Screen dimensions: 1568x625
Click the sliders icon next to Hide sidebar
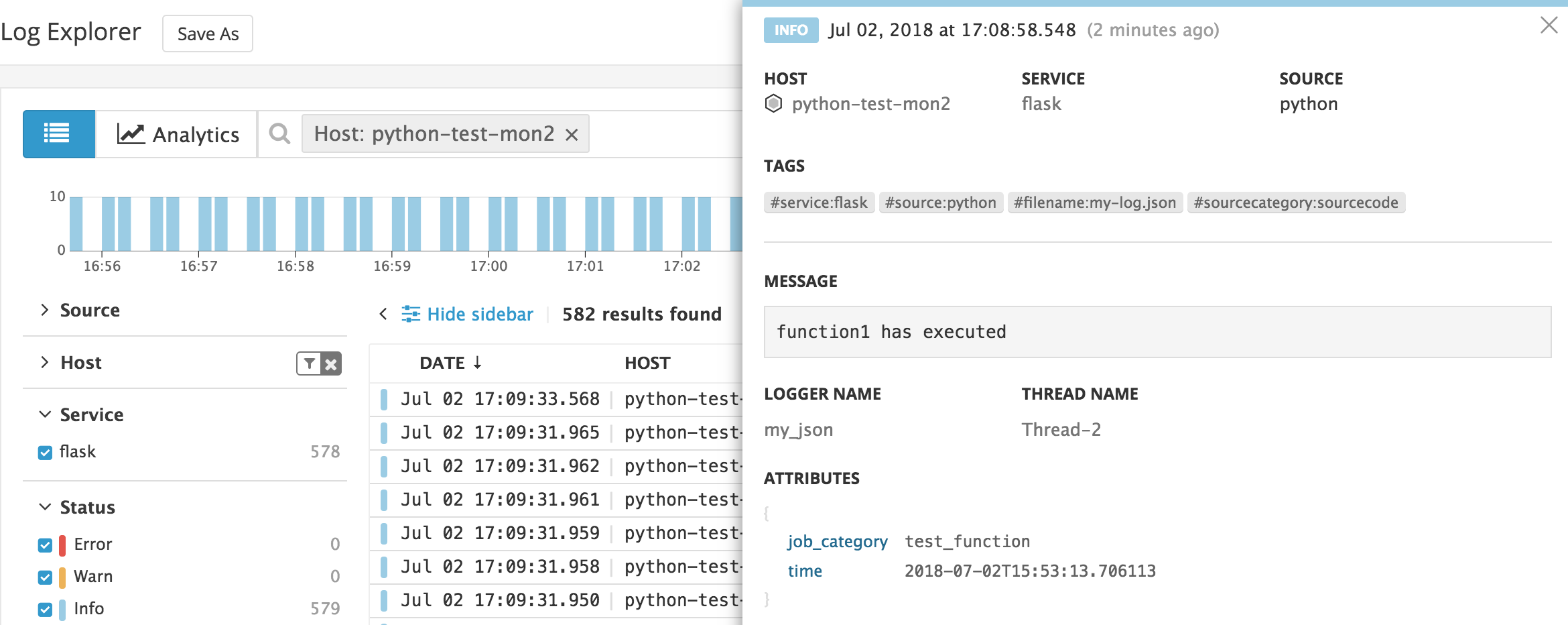pyautogui.click(x=411, y=314)
